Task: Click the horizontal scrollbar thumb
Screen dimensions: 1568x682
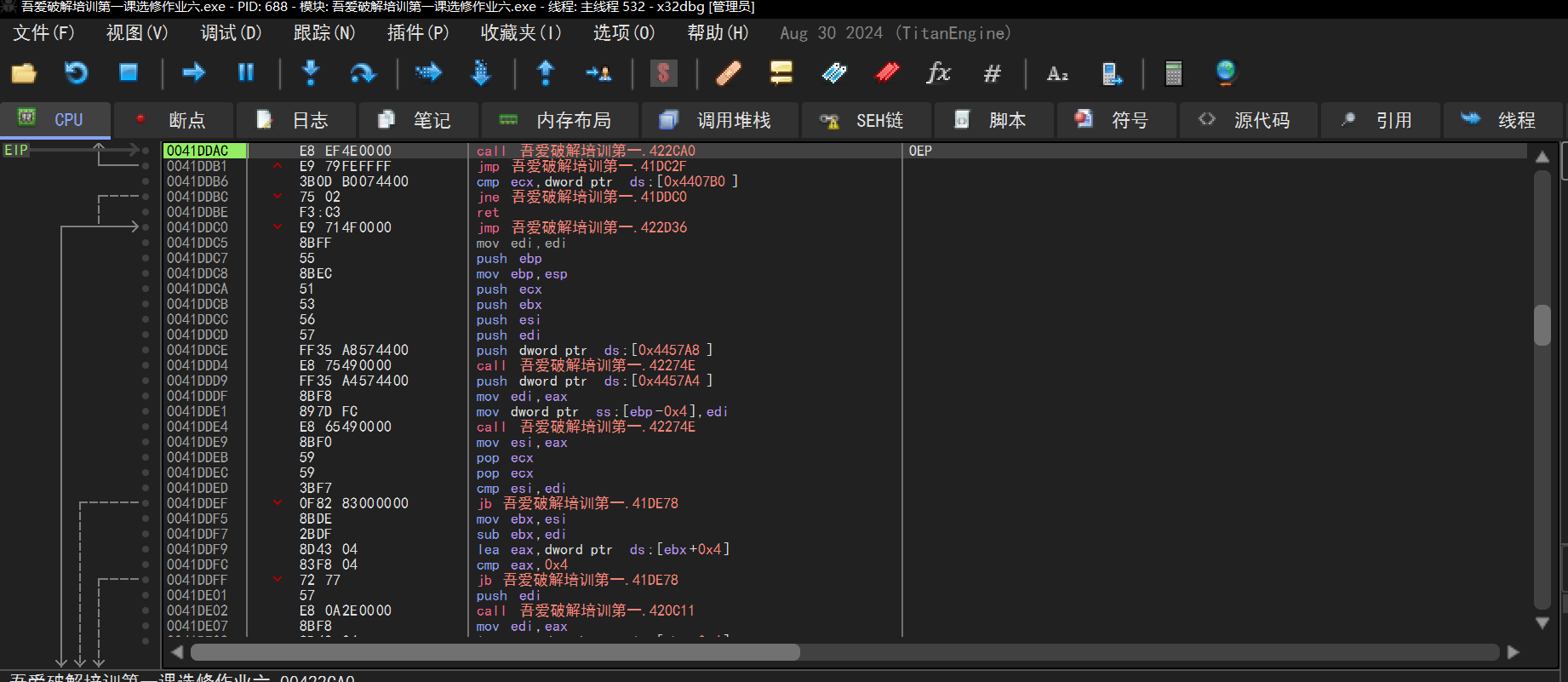Action: (495, 652)
